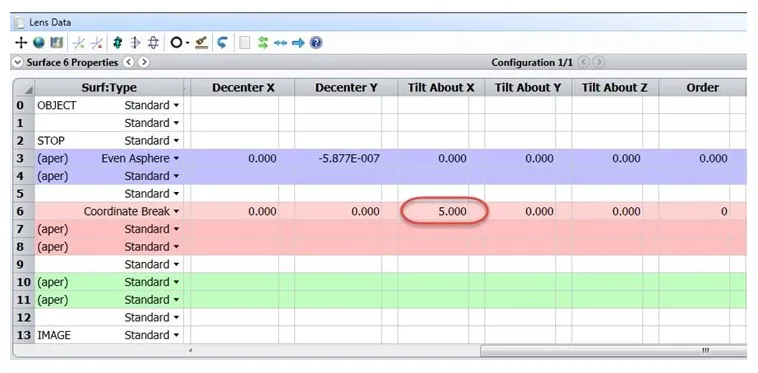Click the green double-arrow refresh icon
Image resolution: width=758 pixels, height=373 pixels.
coord(262,43)
